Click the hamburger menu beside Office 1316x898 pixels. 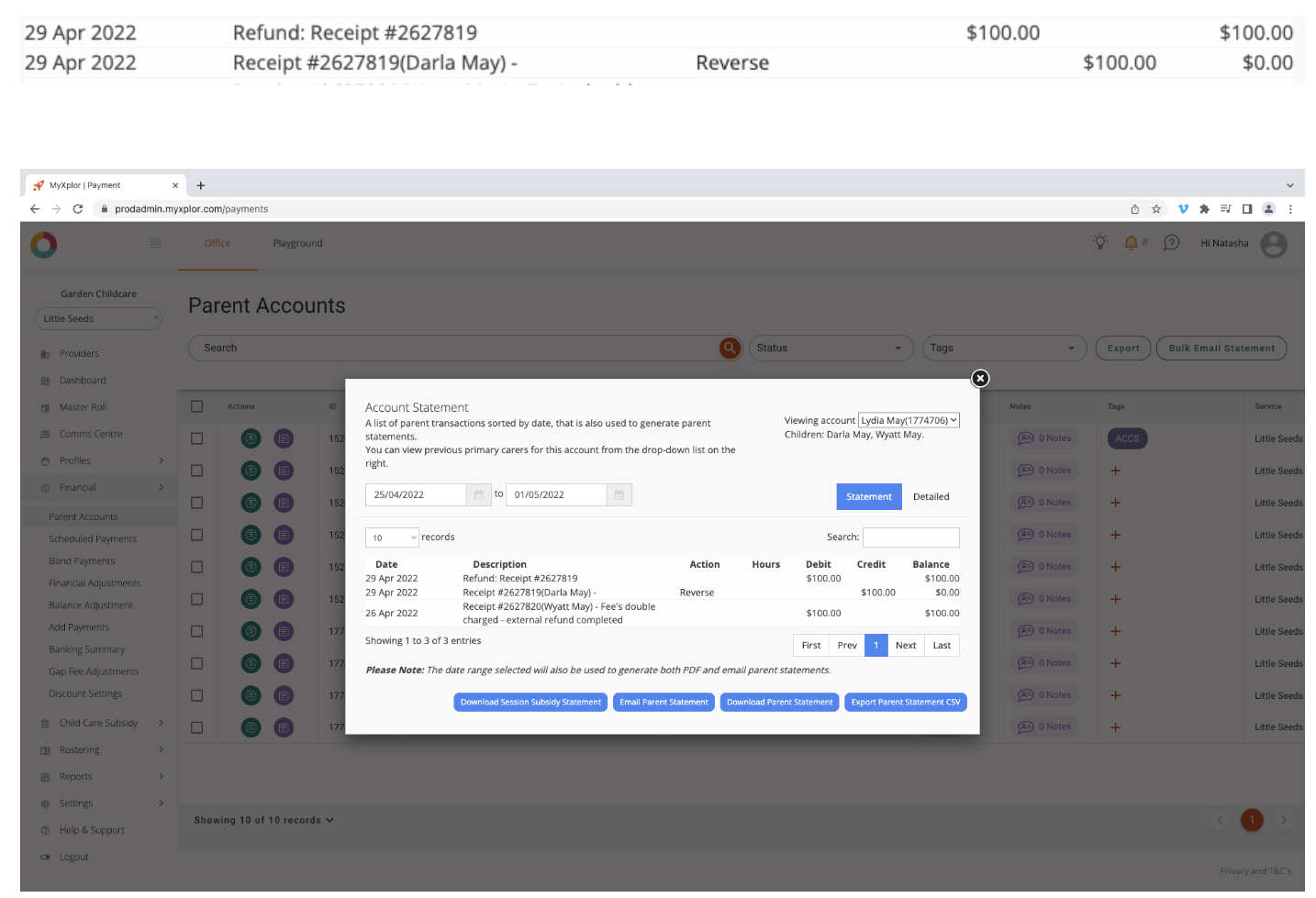[156, 243]
